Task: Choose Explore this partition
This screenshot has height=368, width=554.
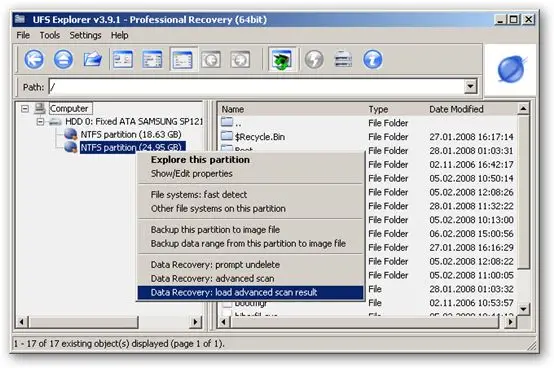Action: [x=251, y=160]
